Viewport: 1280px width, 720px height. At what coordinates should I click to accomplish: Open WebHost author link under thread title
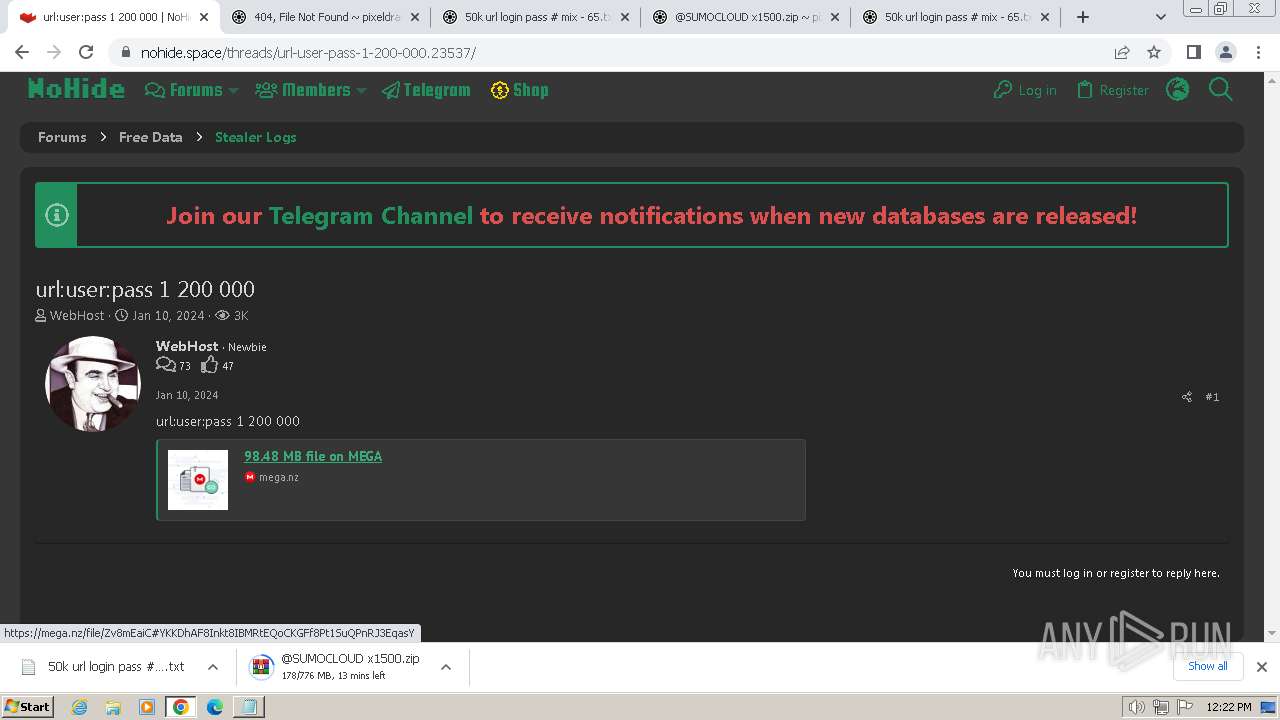[77, 315]
